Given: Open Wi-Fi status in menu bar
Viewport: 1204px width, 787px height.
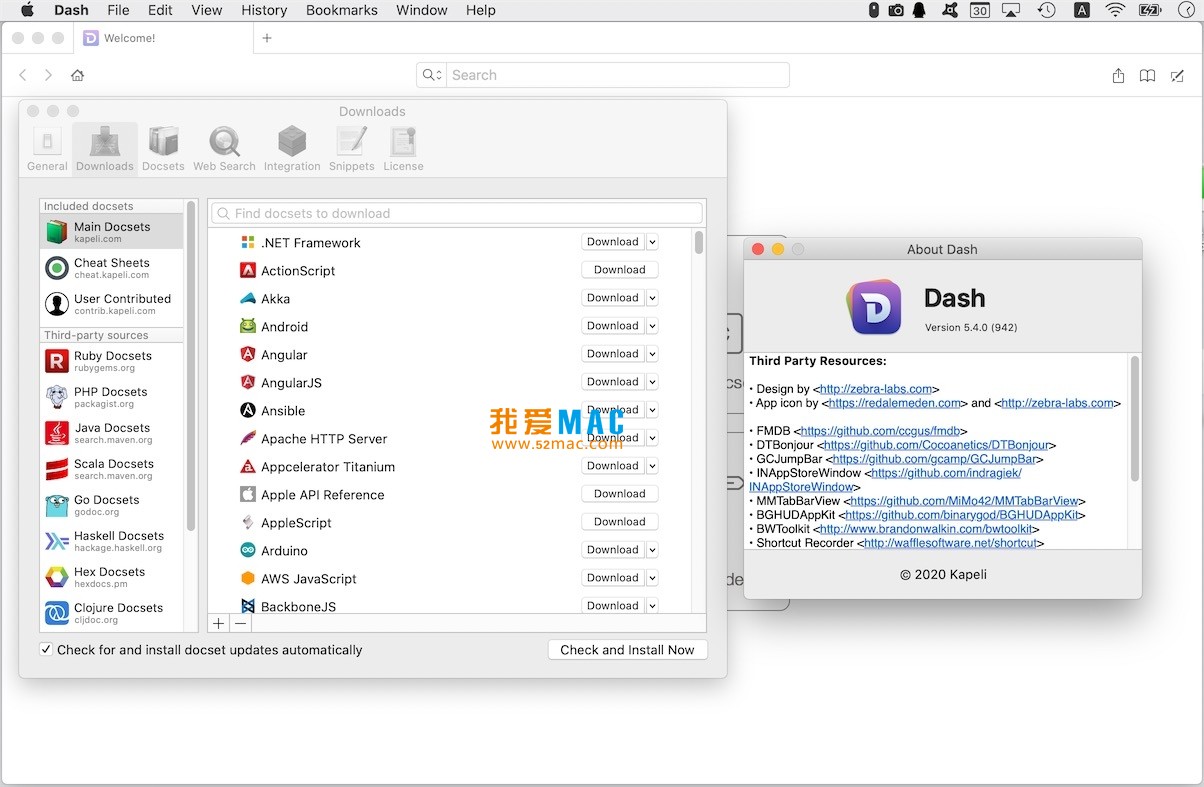Looking at the screenshot, I should (x=1115, y=10).
